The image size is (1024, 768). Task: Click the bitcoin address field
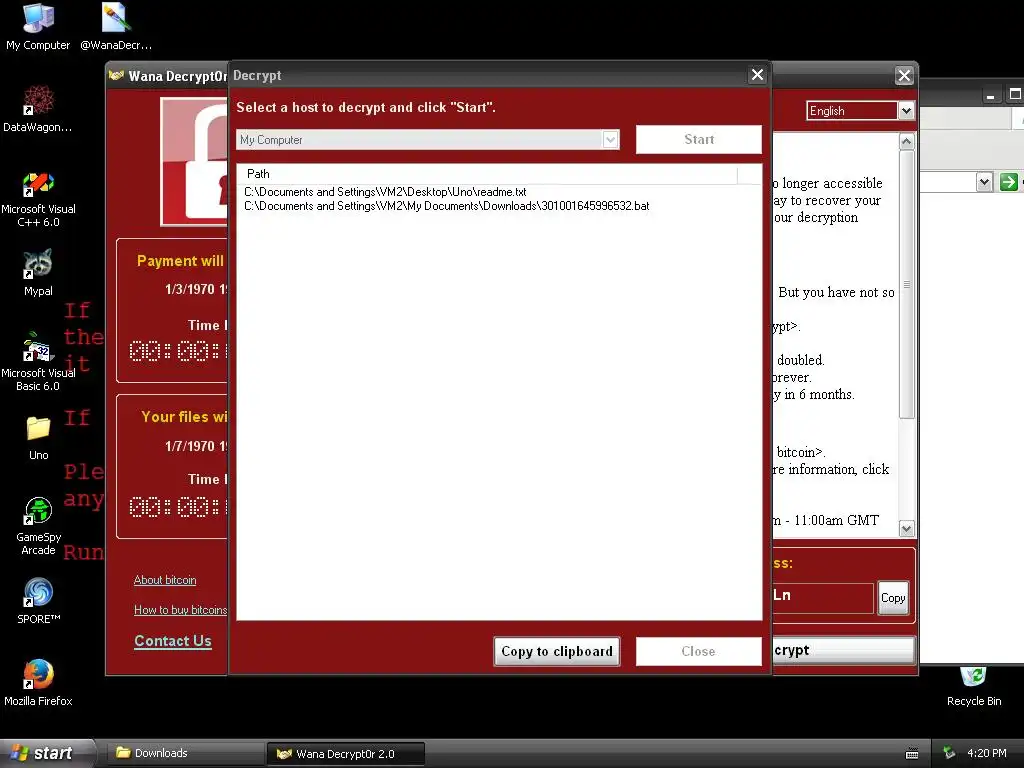[x=823, y=598]
